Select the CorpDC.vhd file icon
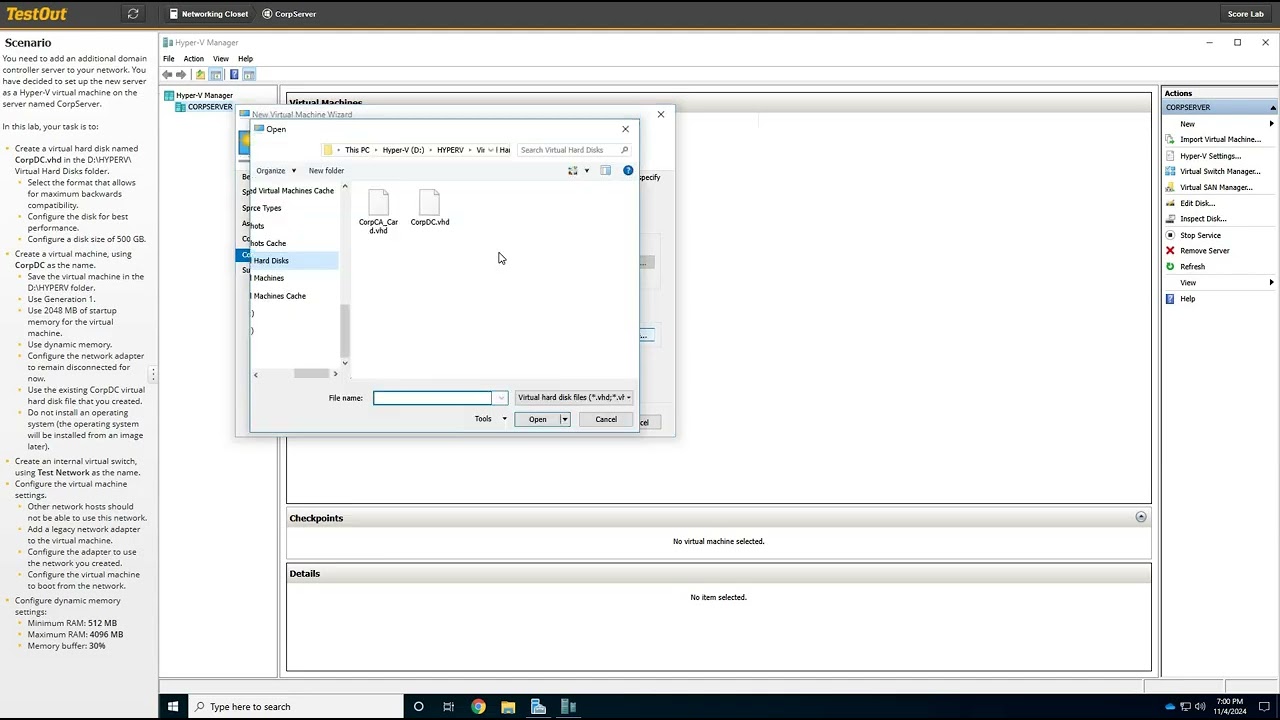Image resolution: width=1280 pixels, height=720 pixels. (x=429, y=202)
